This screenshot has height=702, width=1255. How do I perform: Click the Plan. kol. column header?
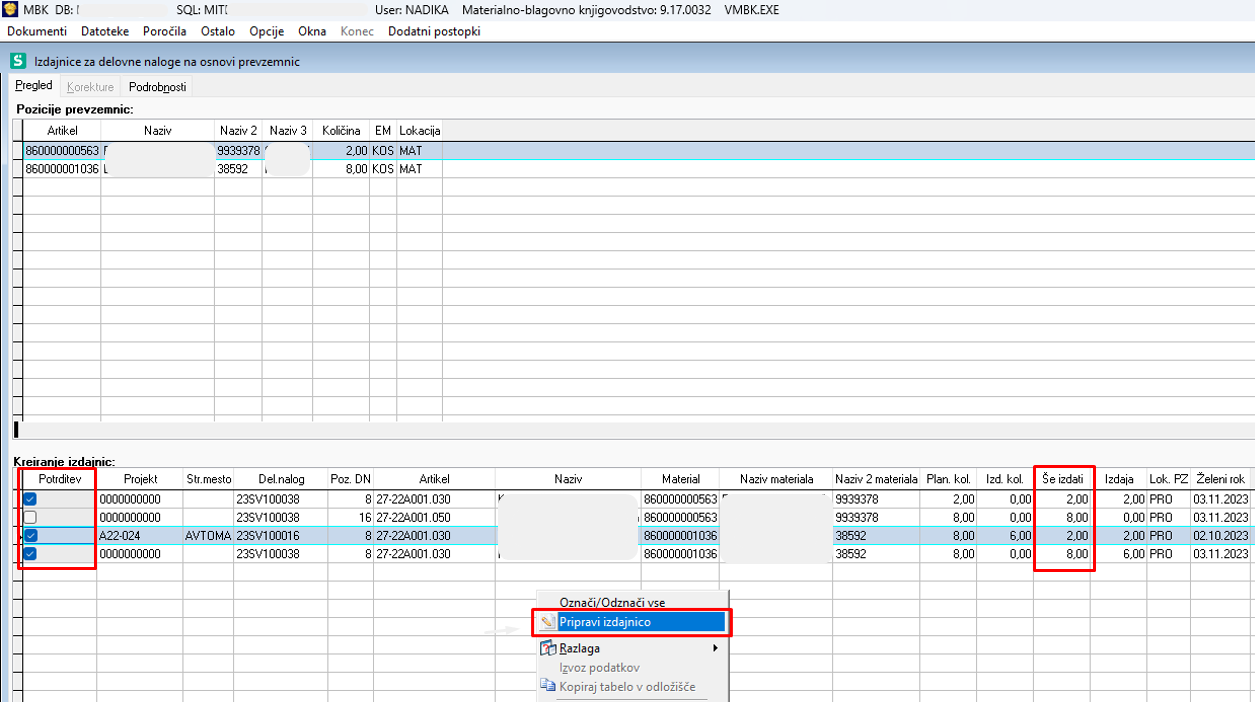tap(949, 479)
